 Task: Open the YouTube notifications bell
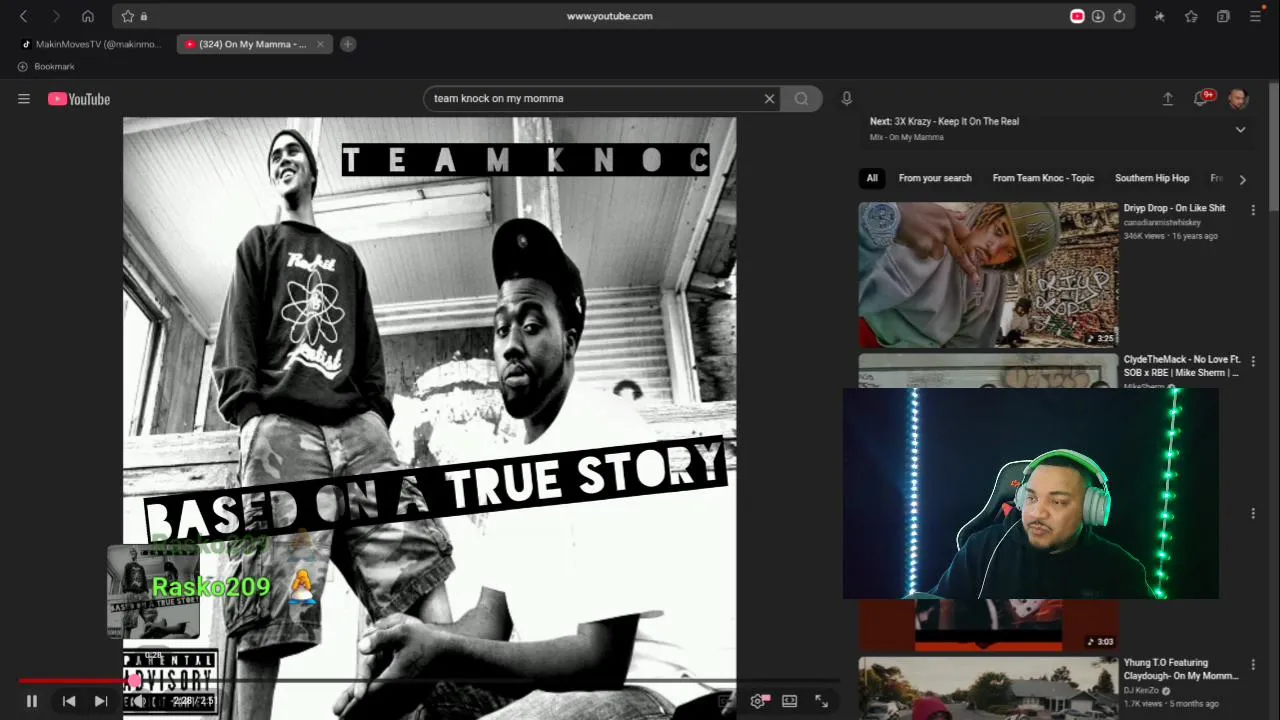click(x=1202, y=98)
